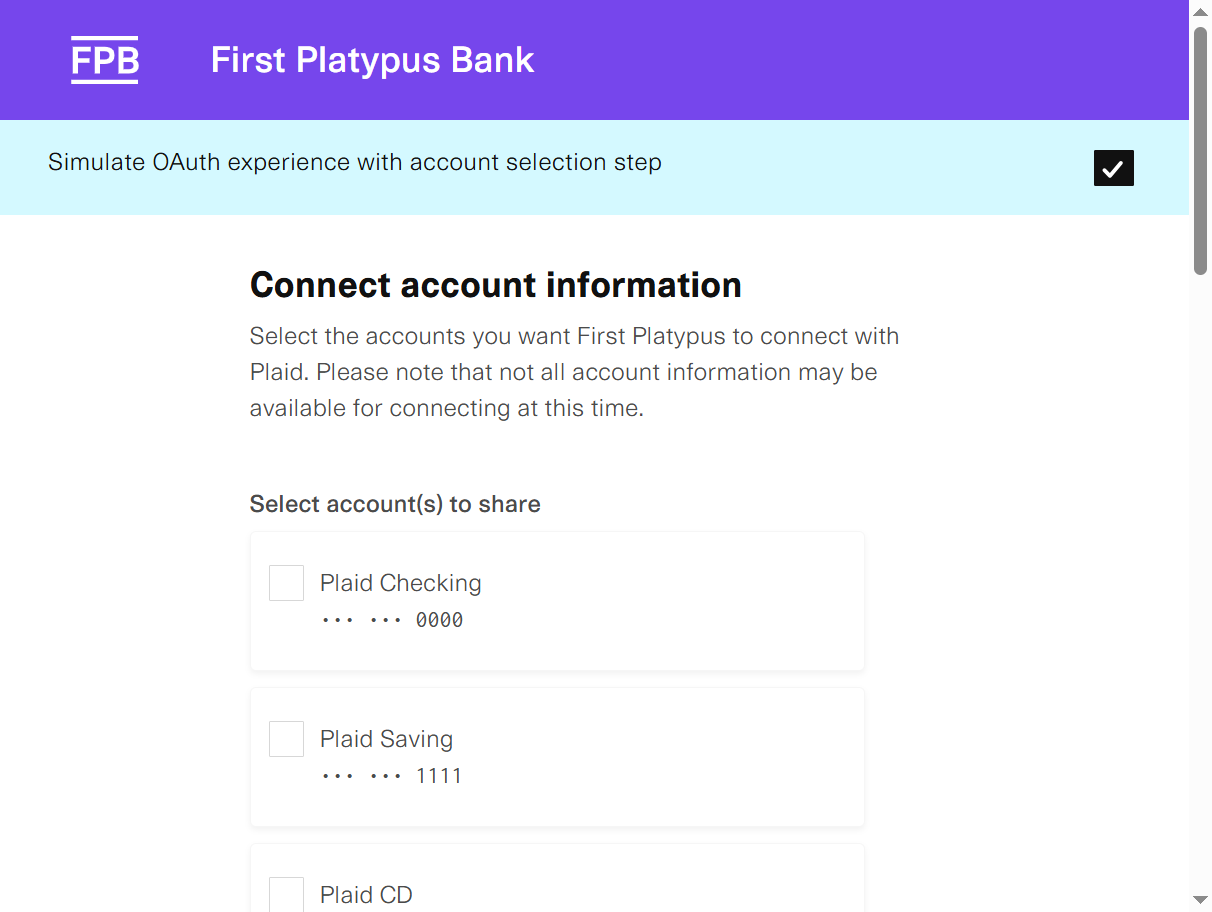
Task: Check the Plaid Saving account box
Action: coord(286,738)
